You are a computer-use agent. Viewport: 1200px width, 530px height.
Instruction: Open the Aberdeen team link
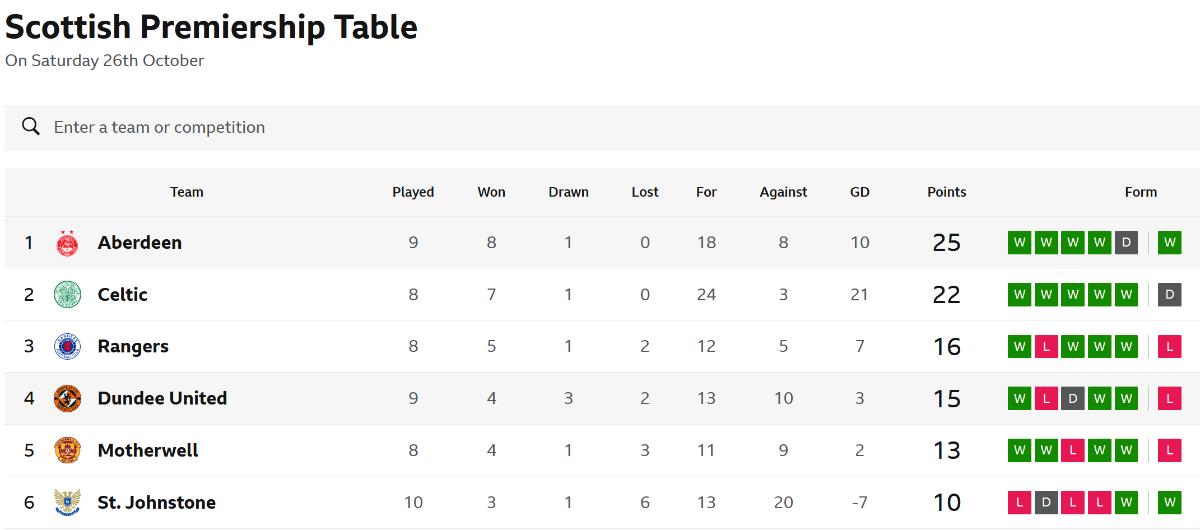tap(140, 243)
